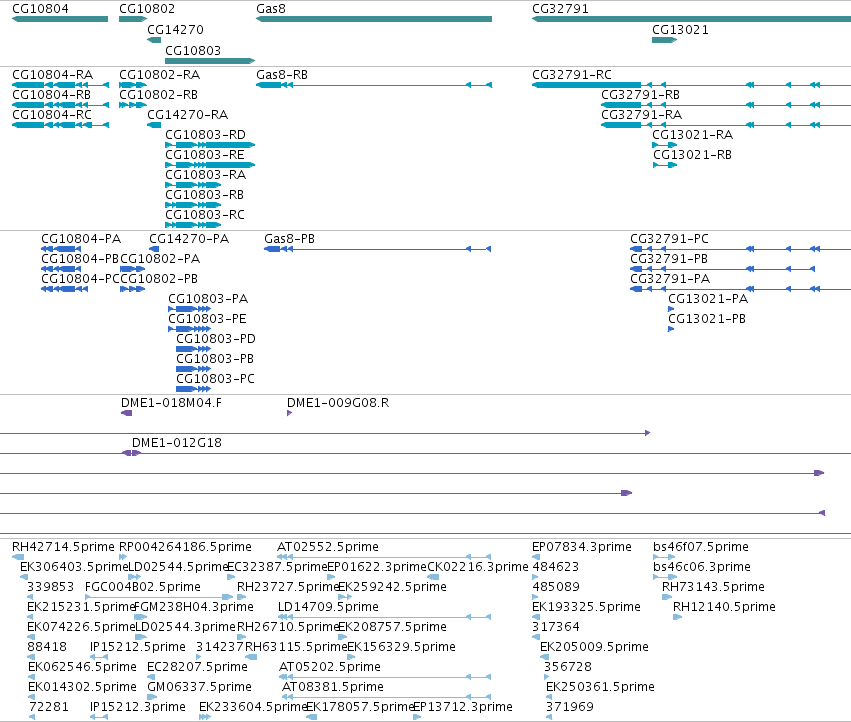Select the CG14270 gene label
This screenshot has height=722, width=851.
coord(175,29)
